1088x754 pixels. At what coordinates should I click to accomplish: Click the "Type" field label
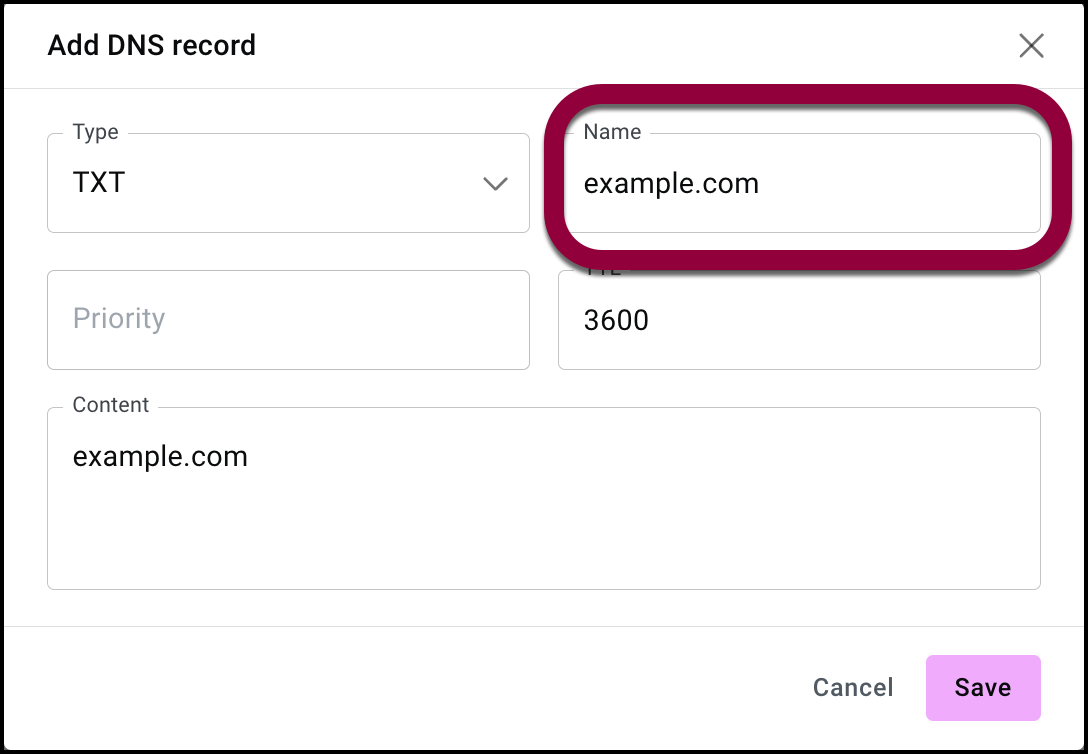click(95, 132)
